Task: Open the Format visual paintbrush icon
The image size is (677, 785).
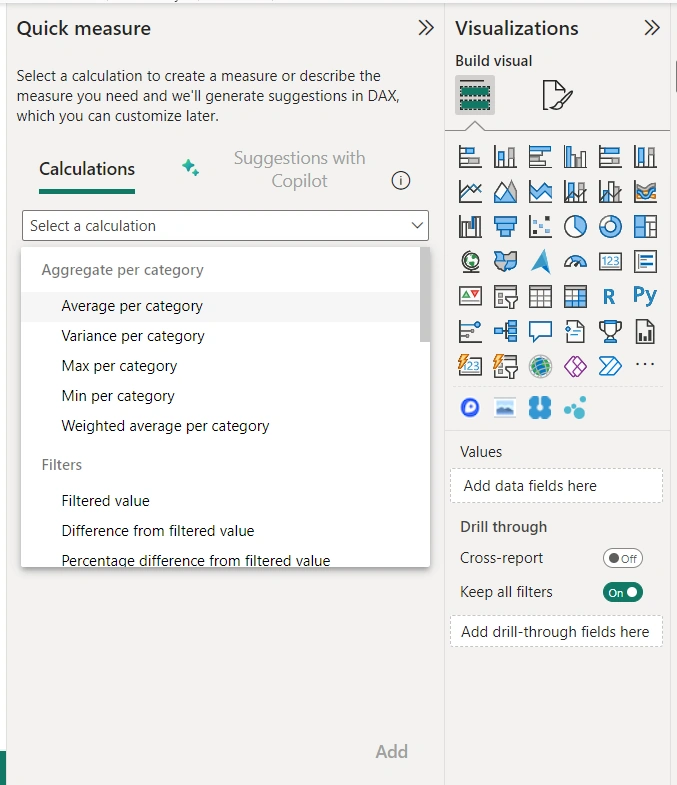Action: point(557,95)
